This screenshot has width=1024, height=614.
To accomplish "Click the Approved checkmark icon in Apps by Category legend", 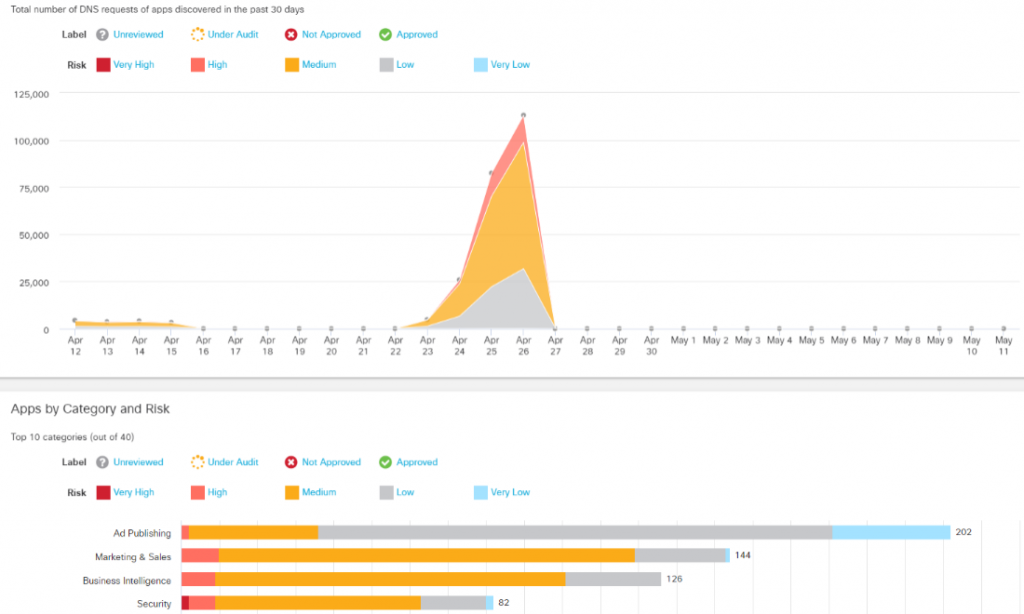I will (x=385, y=462).
